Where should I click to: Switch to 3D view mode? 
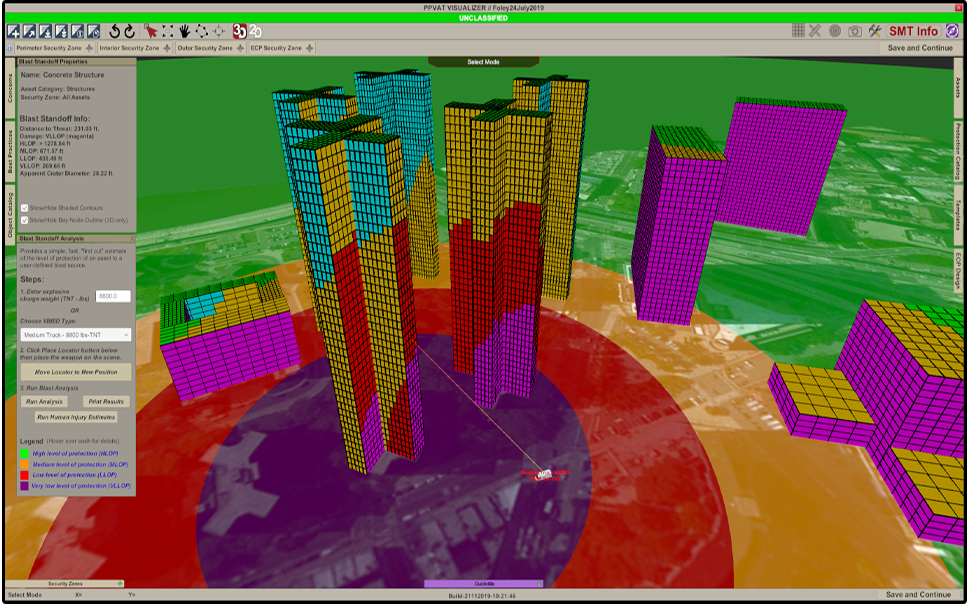pos(240,31)
